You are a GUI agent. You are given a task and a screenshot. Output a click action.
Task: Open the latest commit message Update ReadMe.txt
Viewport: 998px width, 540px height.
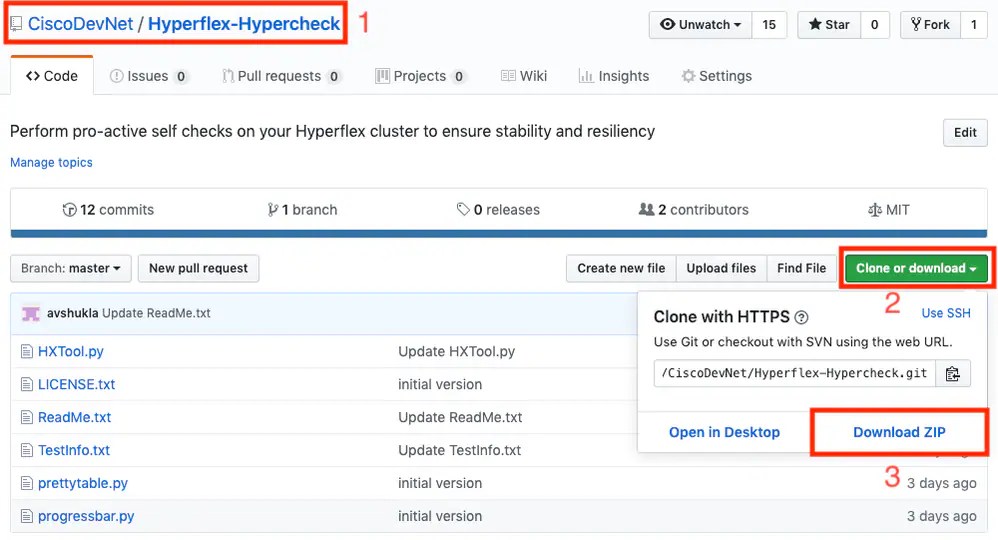tap(156, 313)
